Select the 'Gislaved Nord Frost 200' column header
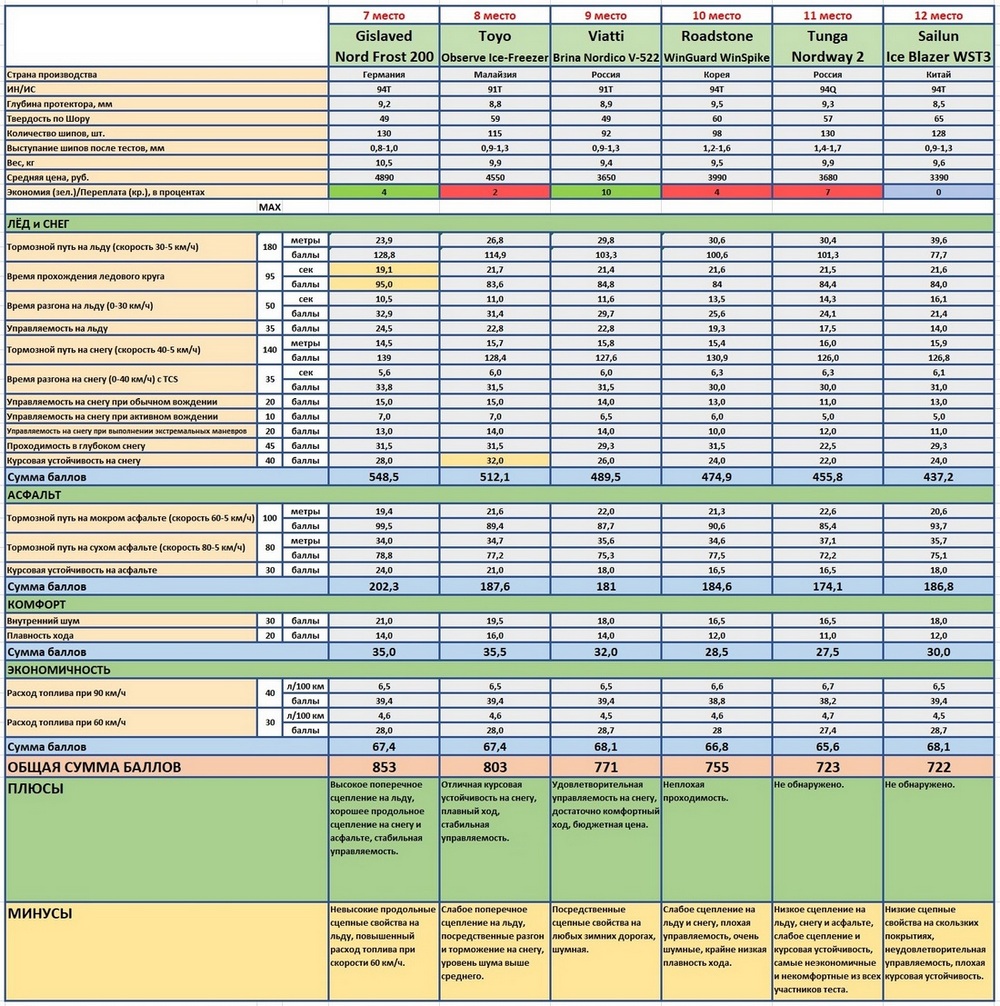This screenshot has height=1006, width=1000. (x=384, y=46)
